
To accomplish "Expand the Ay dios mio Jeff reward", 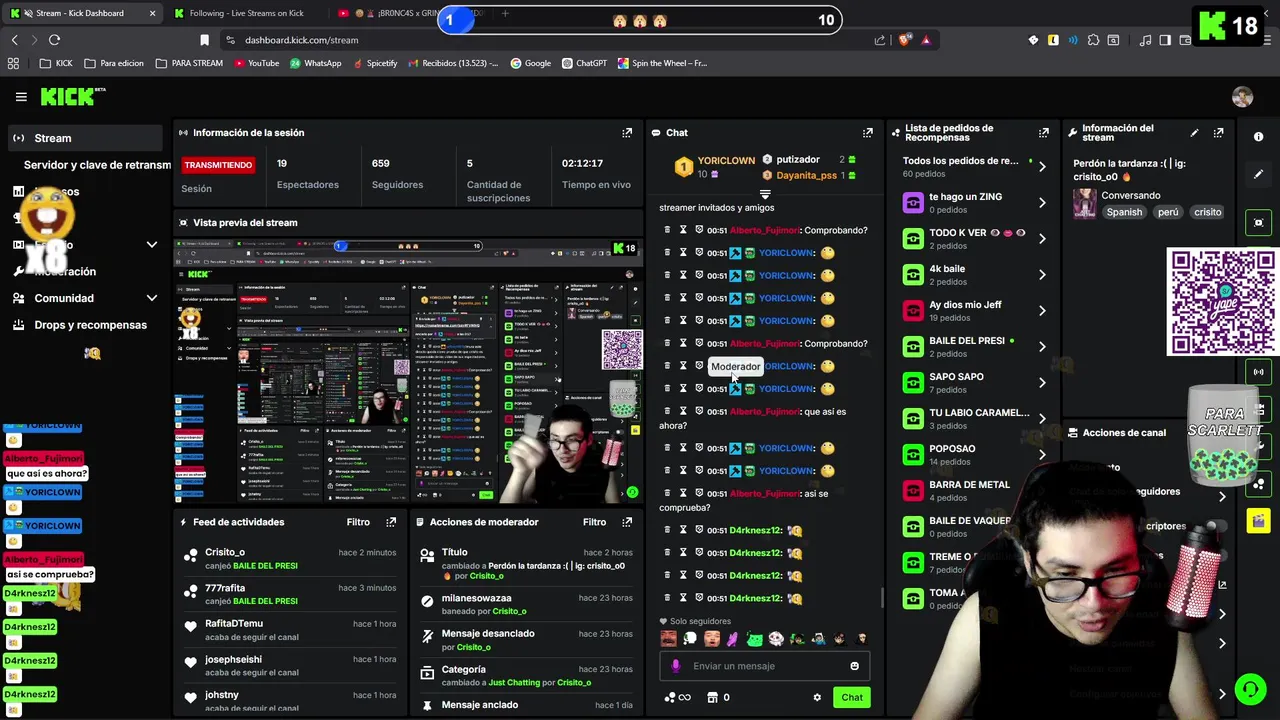I will (x=1042, y=310).
